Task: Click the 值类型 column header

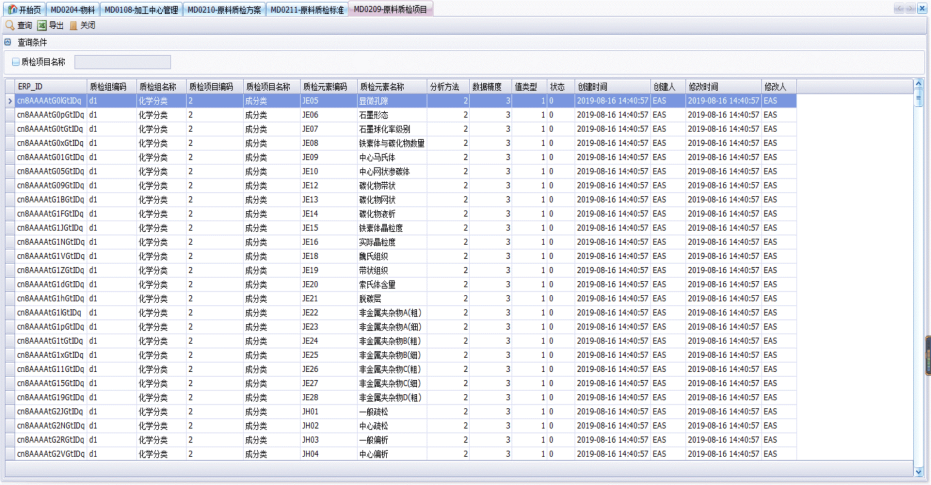Action: point(530,87)
